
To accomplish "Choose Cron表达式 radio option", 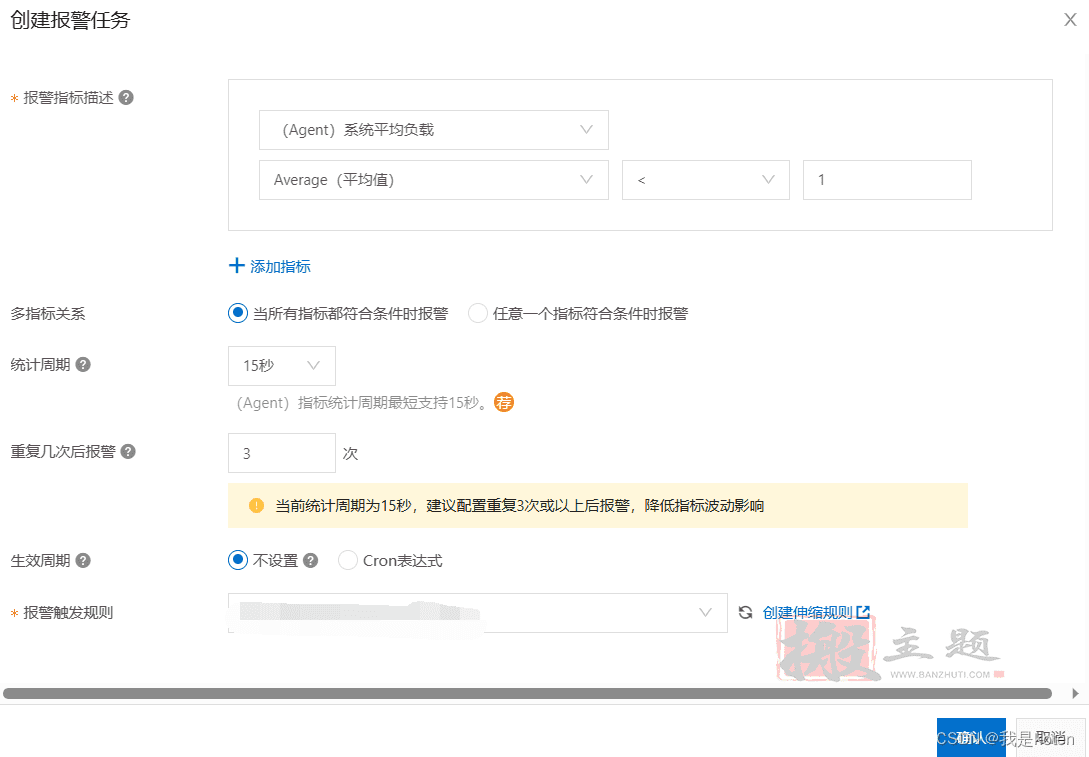I will 347,560.
